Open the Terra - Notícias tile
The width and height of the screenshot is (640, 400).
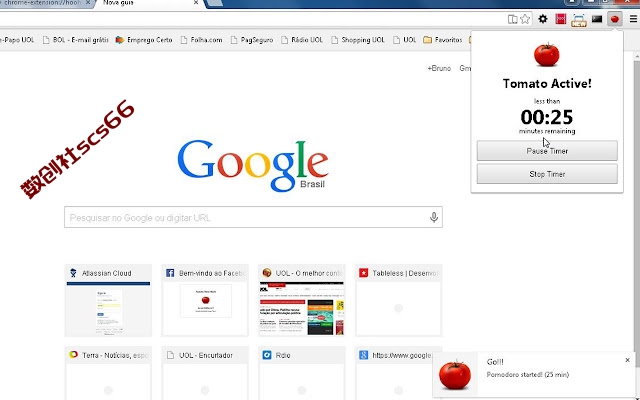pos(108,373)
